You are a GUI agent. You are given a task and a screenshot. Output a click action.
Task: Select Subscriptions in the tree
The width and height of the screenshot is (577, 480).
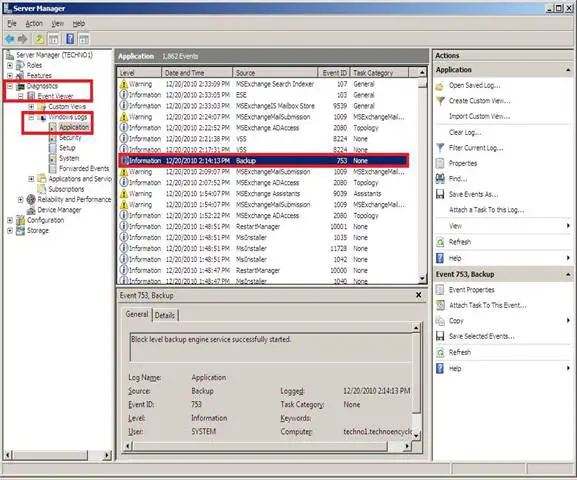click(x=66, y=189)
